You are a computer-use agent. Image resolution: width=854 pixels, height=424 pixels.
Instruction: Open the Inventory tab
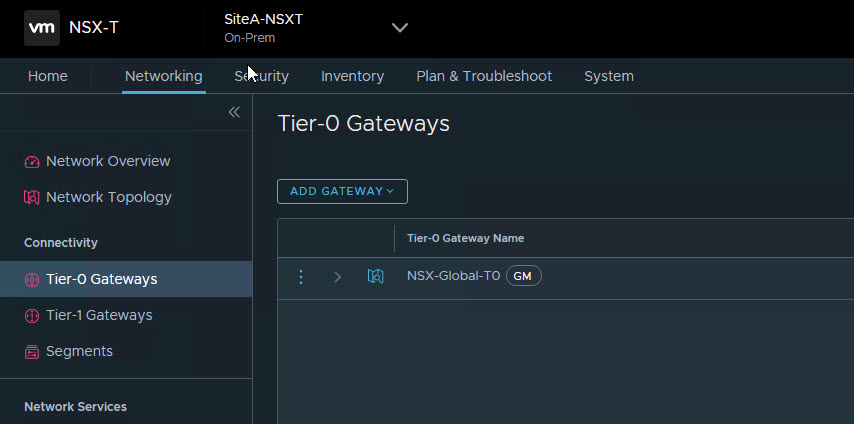352,76
